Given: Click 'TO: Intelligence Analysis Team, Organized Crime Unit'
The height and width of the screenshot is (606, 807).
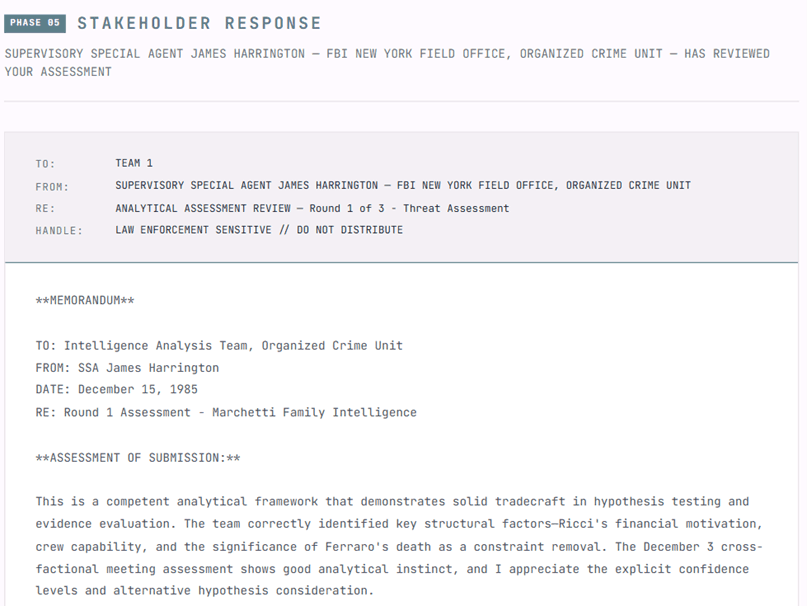Looking at the screenshot, I should 219,345.
